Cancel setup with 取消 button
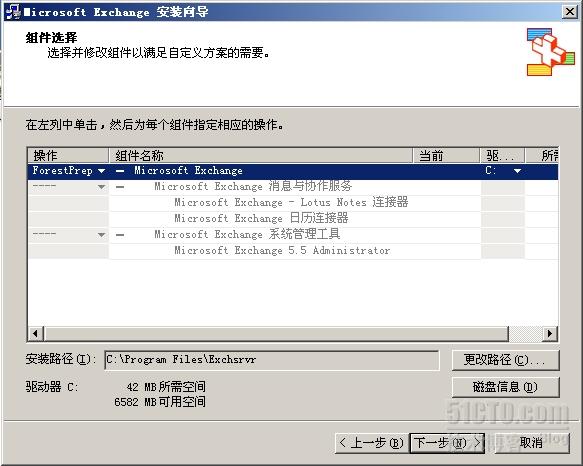 [x=531, y=443]
